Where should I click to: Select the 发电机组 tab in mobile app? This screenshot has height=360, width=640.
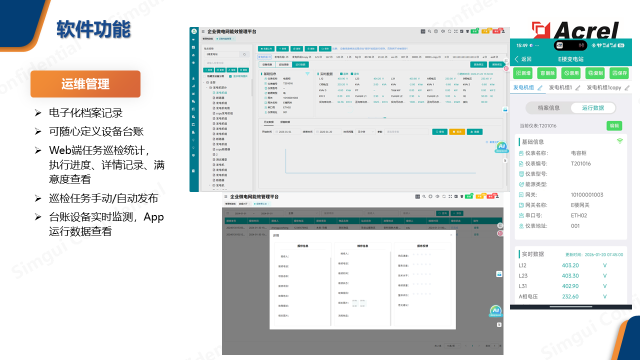coord(523,88)
